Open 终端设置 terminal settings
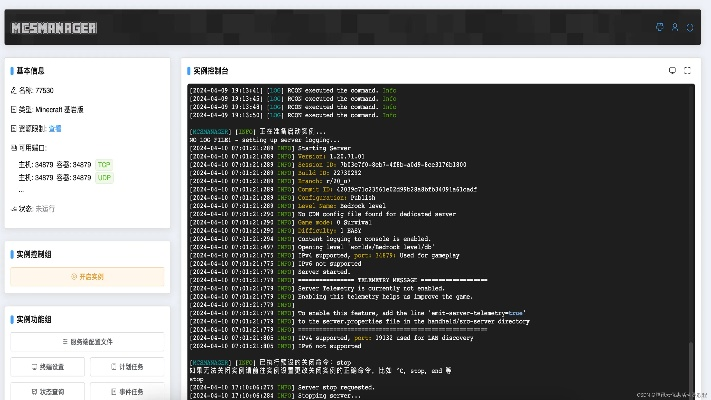The image size is (711, 400). [x=46, y=367]
